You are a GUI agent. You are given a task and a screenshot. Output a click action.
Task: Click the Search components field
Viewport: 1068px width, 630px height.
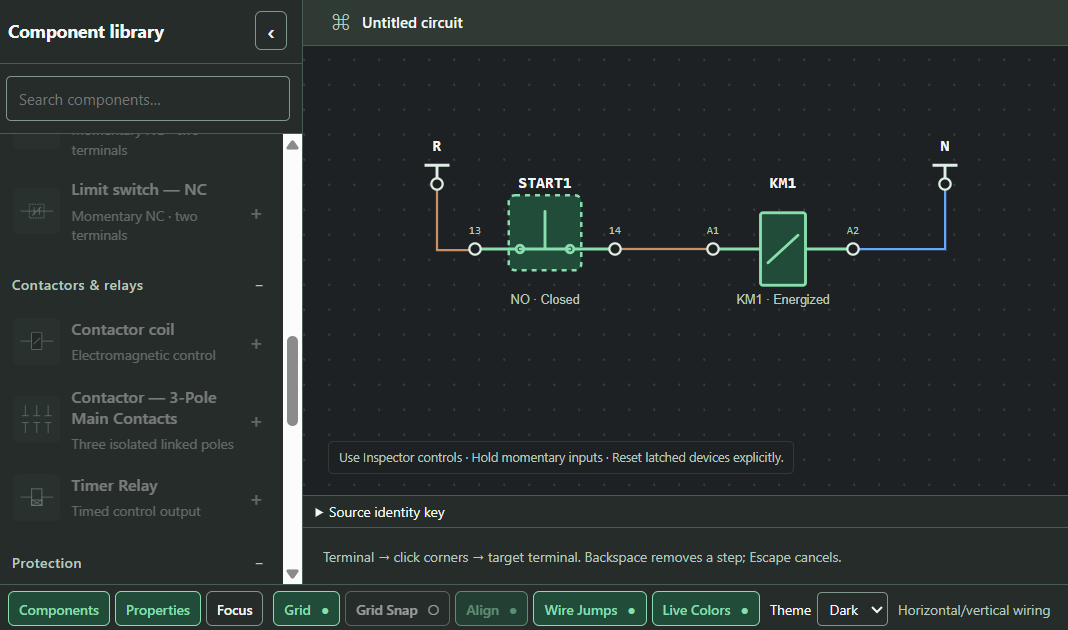[148, 99]
